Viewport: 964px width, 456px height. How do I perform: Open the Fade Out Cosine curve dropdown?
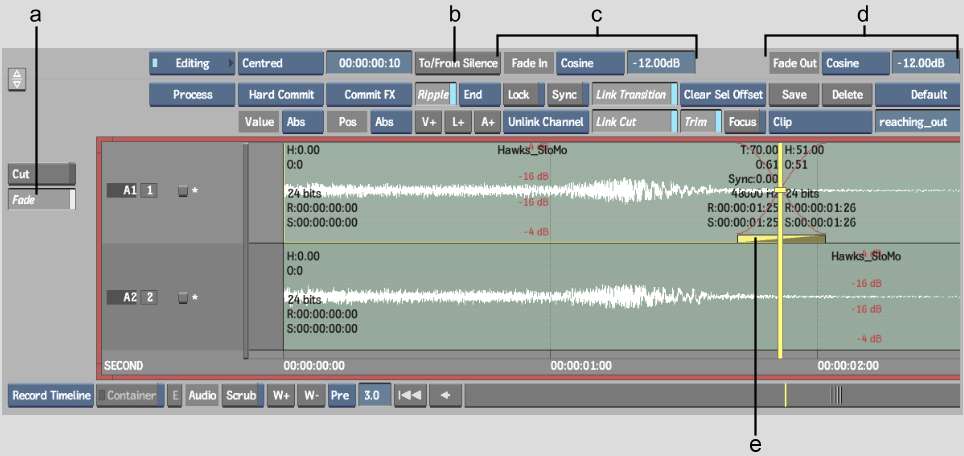(x=855, y=63)
